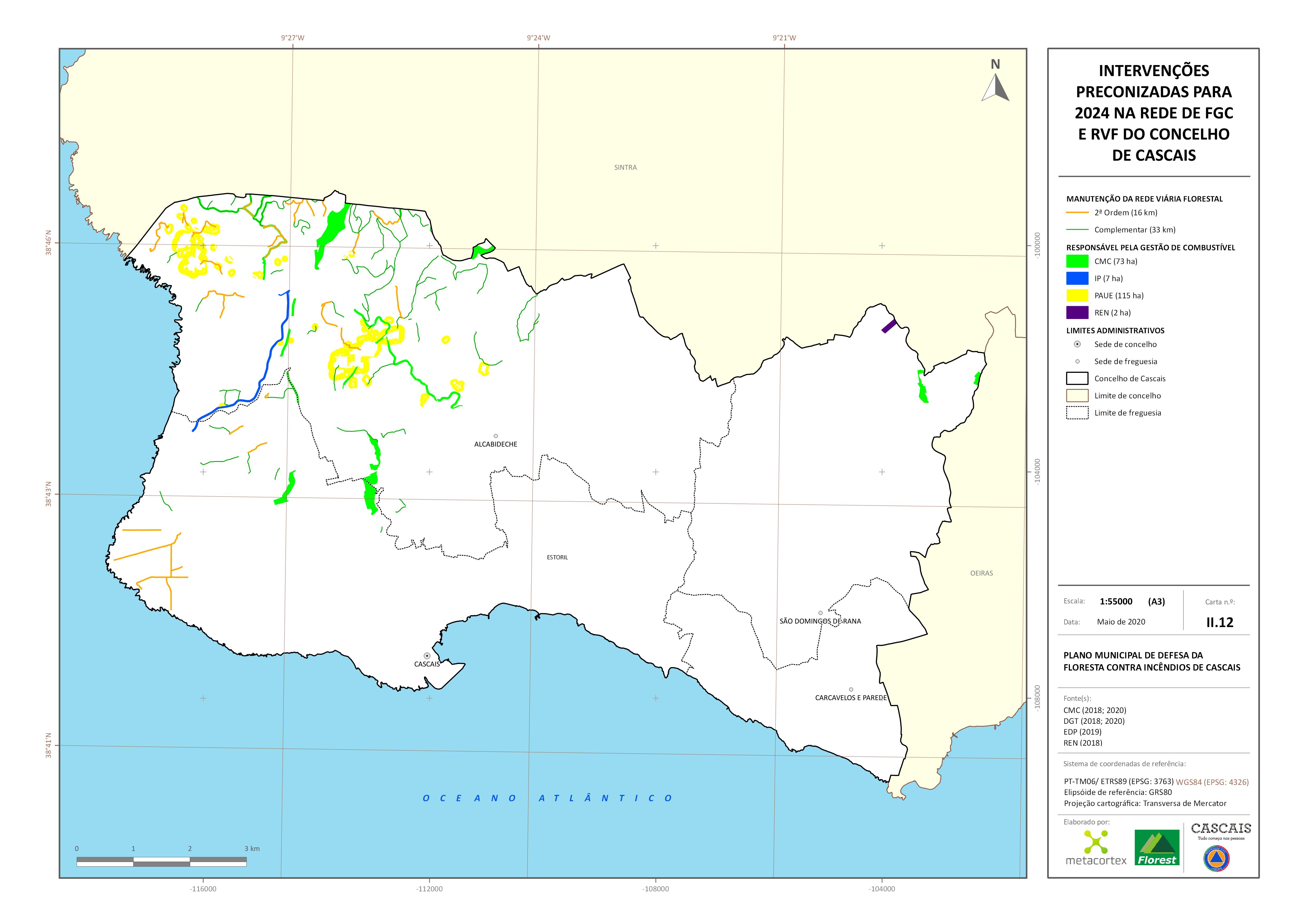Screen dimensions: 1307x924
Task: Select the blue IP (7 ha) swatch
Action: [1077, 278]
